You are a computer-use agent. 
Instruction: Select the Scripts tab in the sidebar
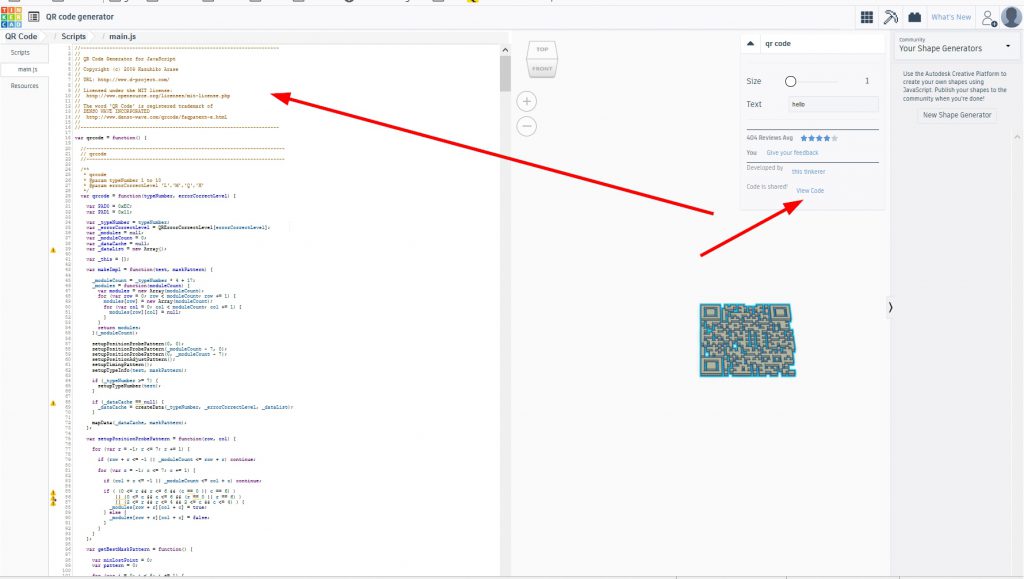coord(20,52)
